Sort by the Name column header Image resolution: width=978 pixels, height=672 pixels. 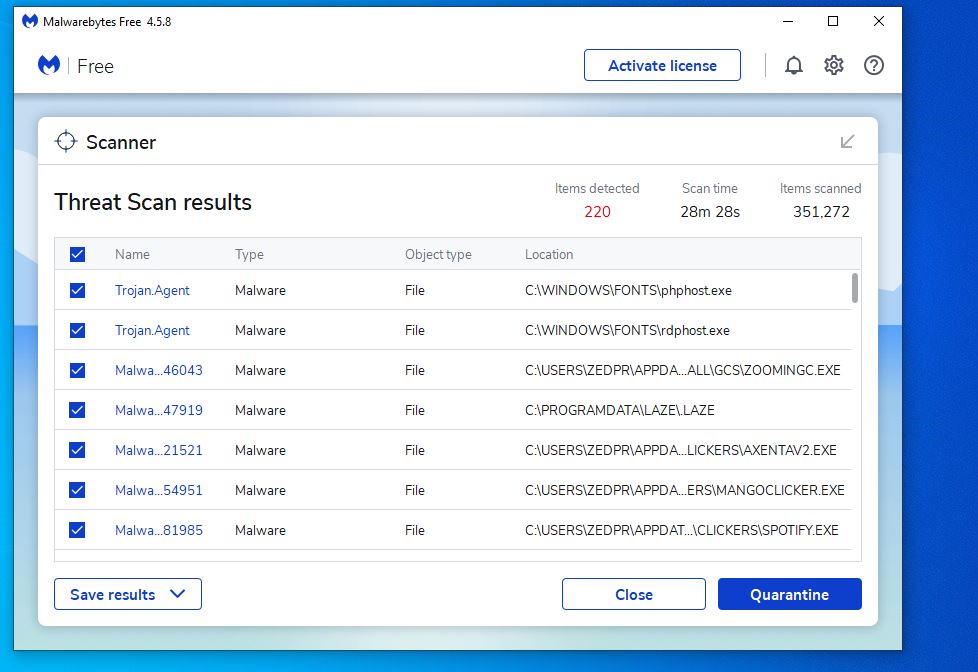[132, 255]
